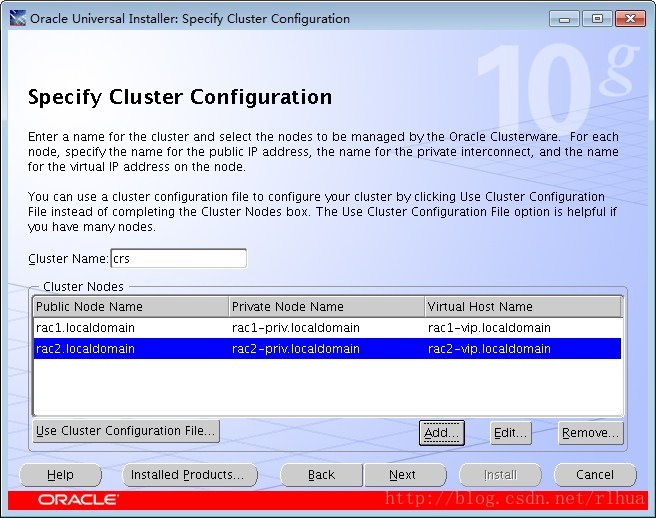Viewport: 656px width, 518px height.
Task: Open Use Cluster Configuration File dialog
Action: coord(126,431)
